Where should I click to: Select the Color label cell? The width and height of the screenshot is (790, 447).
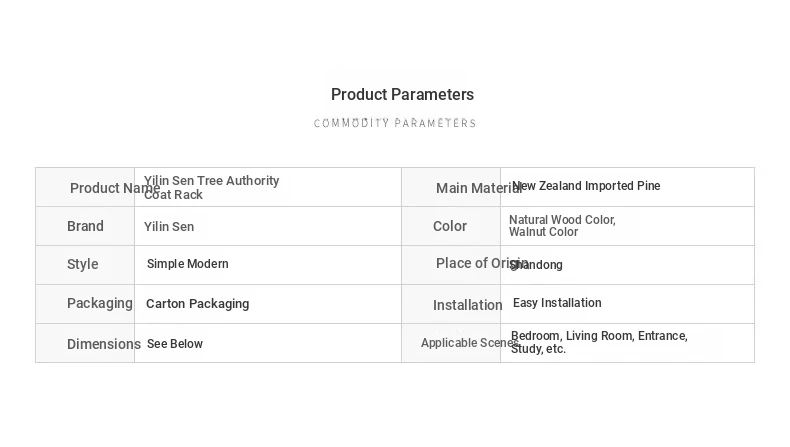point(450,226)
